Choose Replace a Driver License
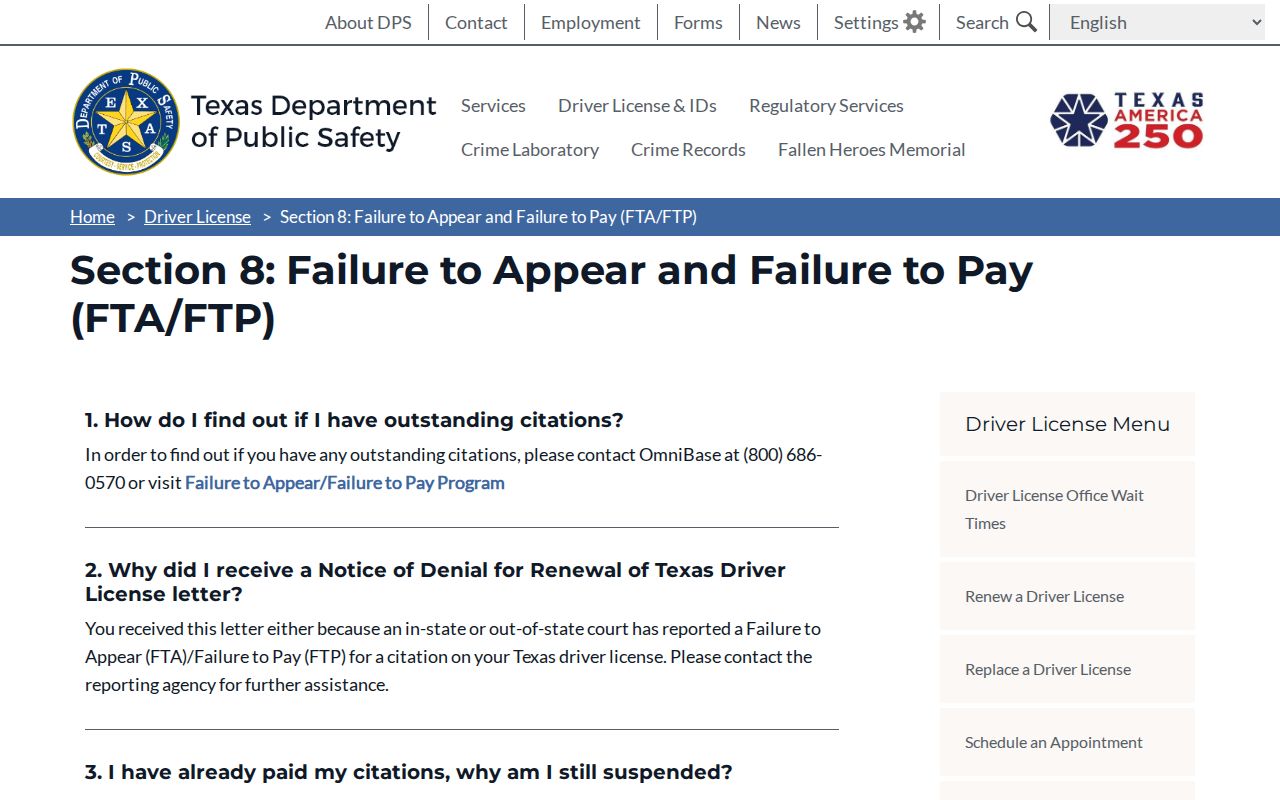Image resolution: width=1280 pixels, height=800 pixels. [x=1067, y=669]
